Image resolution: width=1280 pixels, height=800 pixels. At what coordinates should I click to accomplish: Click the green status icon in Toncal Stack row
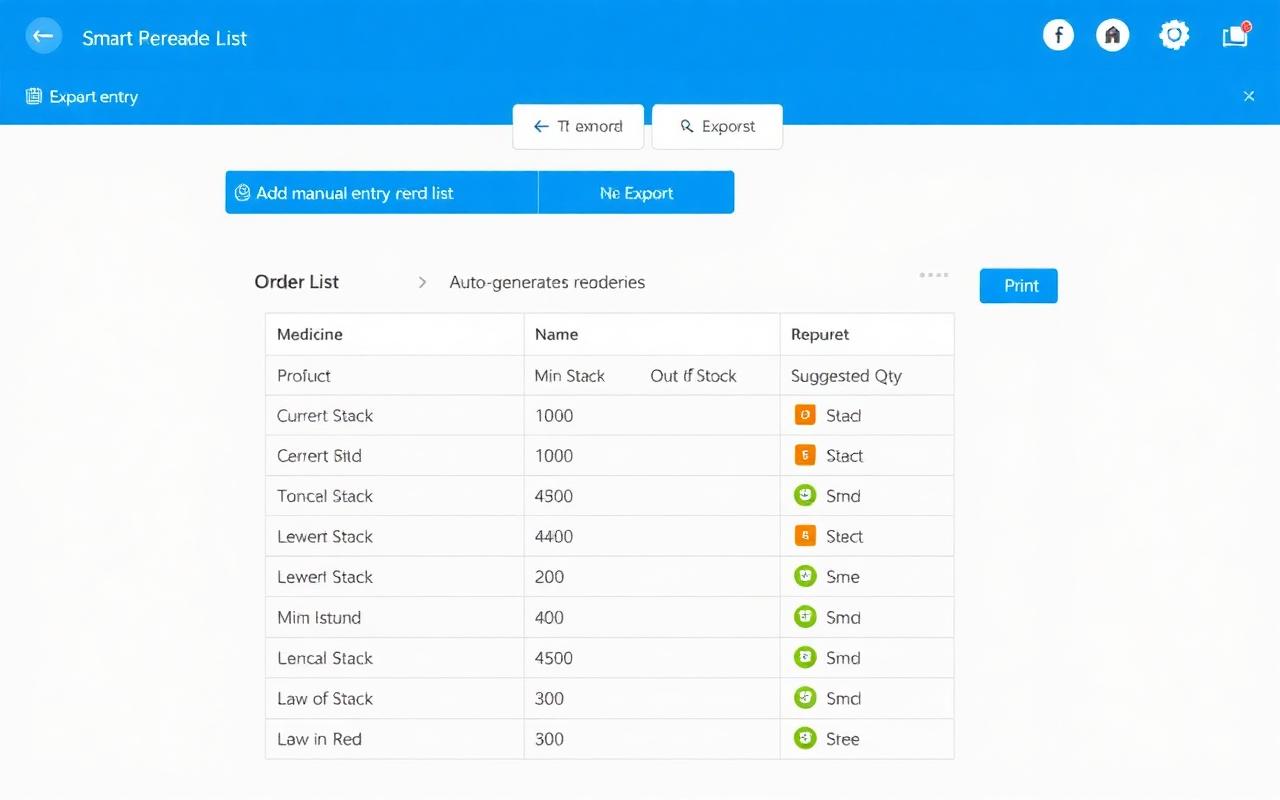point(805,495)
